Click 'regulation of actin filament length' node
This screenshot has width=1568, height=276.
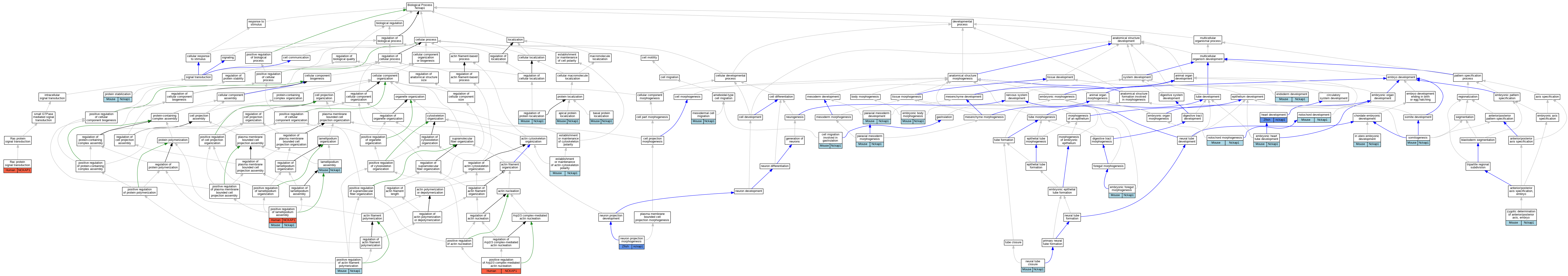[x=395, y=191]
